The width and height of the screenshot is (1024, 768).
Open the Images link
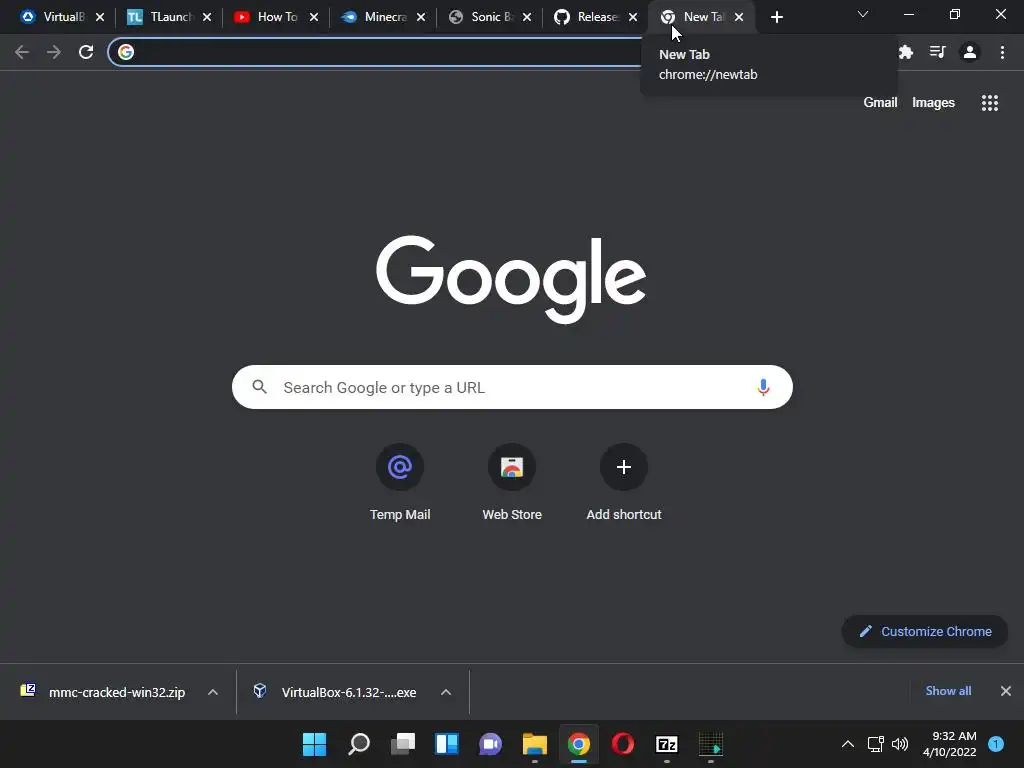933,103
